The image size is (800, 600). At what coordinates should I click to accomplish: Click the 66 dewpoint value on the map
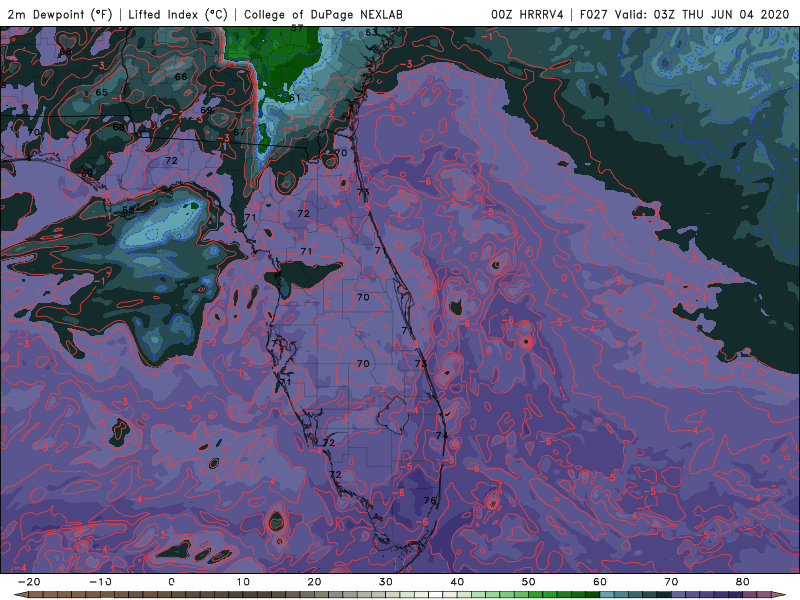pos(181,77)
